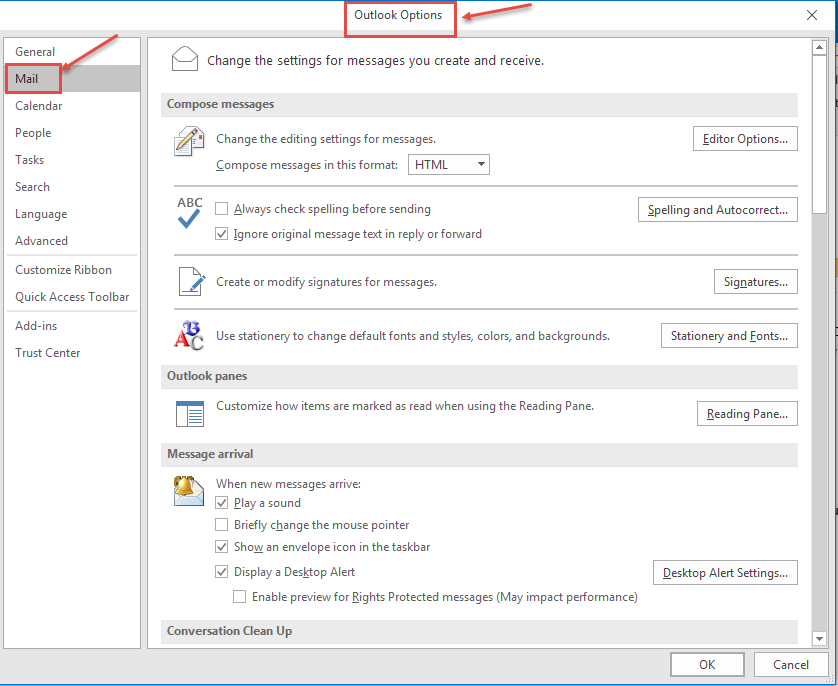Confirm with the OK button
Viewport: 838px width, 686px height.
[707, 664]
